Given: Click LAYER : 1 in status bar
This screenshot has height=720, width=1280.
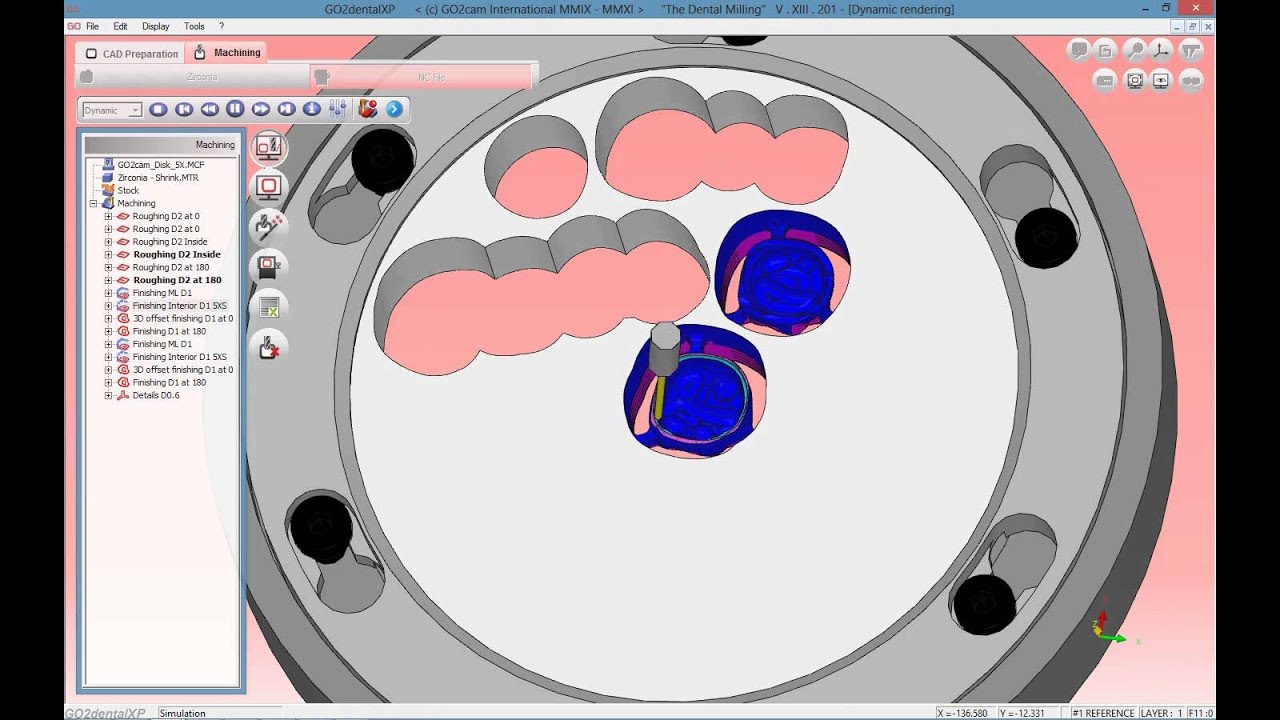Looking at the screenshot, I should click(1162, 713).
